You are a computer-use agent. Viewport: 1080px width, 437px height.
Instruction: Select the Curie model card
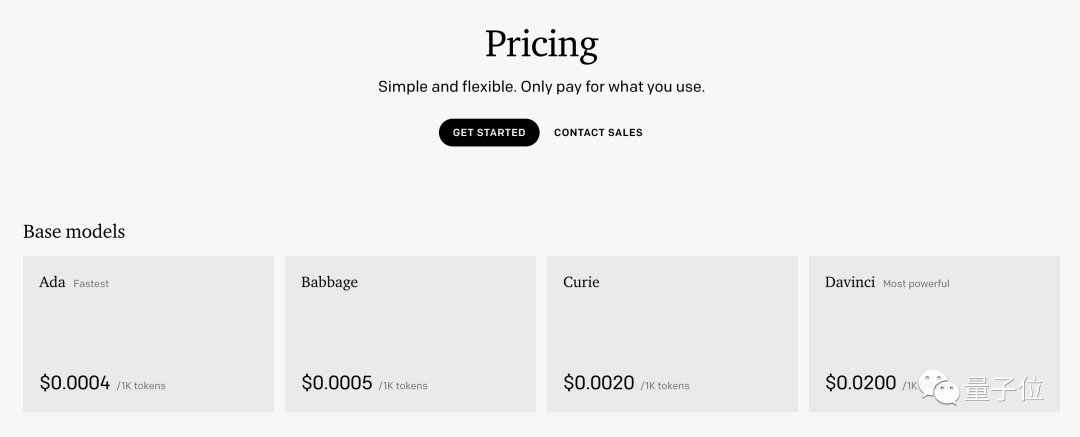coord(672,334)
